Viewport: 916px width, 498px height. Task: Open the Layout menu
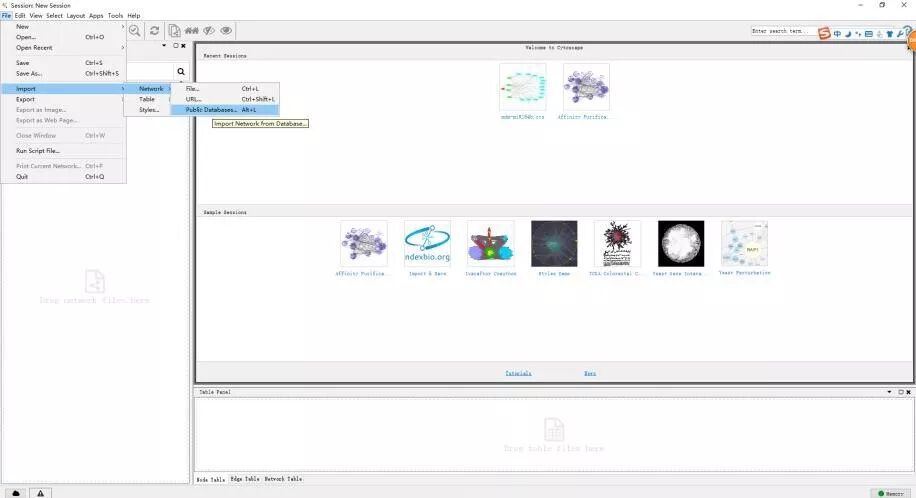point(76,16)
